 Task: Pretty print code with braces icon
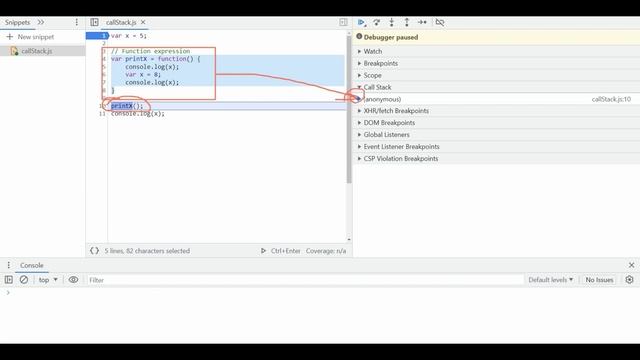coord(94,251)
